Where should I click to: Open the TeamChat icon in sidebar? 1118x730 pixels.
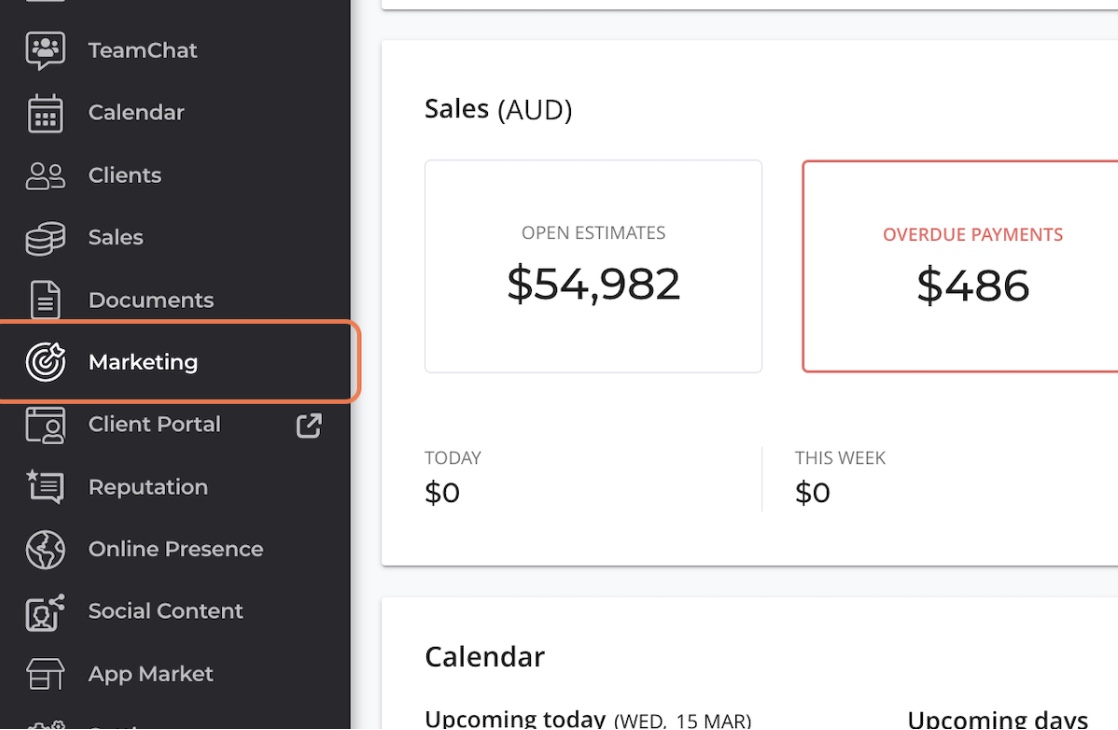(45, 51)
